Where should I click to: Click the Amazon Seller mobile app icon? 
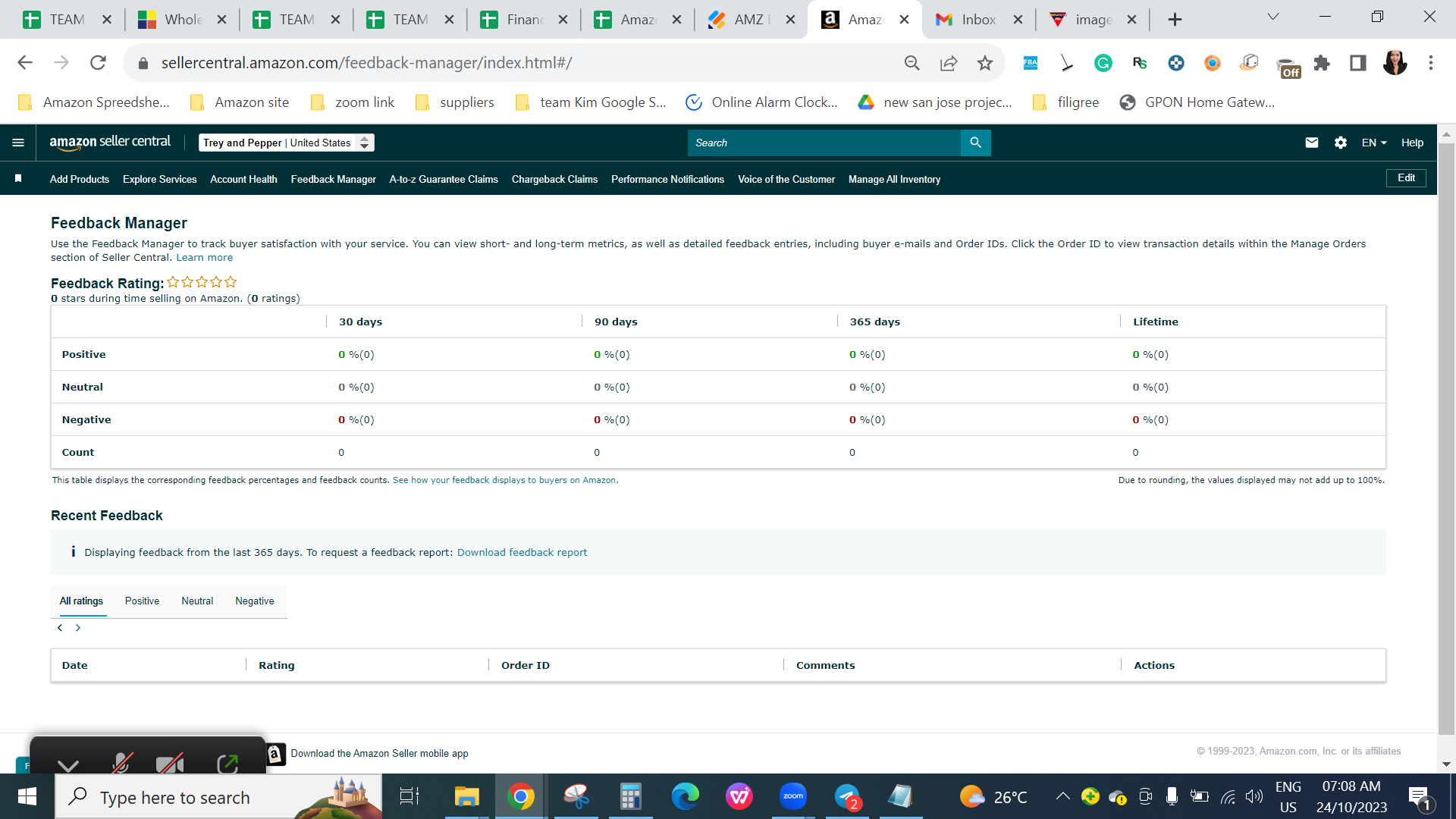tap(276, 754)
